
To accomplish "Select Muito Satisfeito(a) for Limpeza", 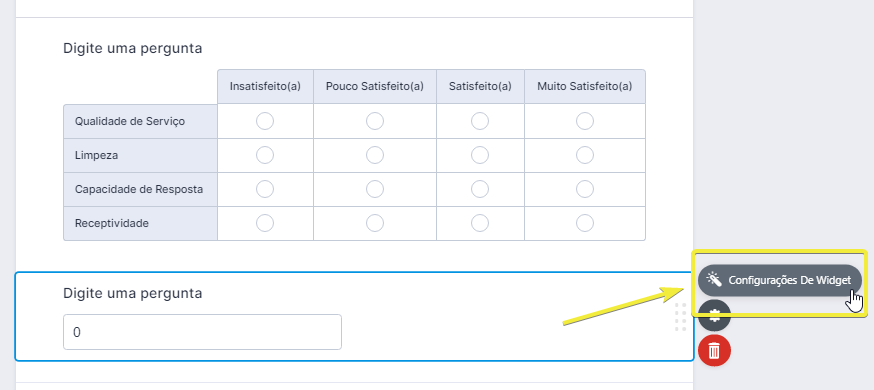I will 585,155.
